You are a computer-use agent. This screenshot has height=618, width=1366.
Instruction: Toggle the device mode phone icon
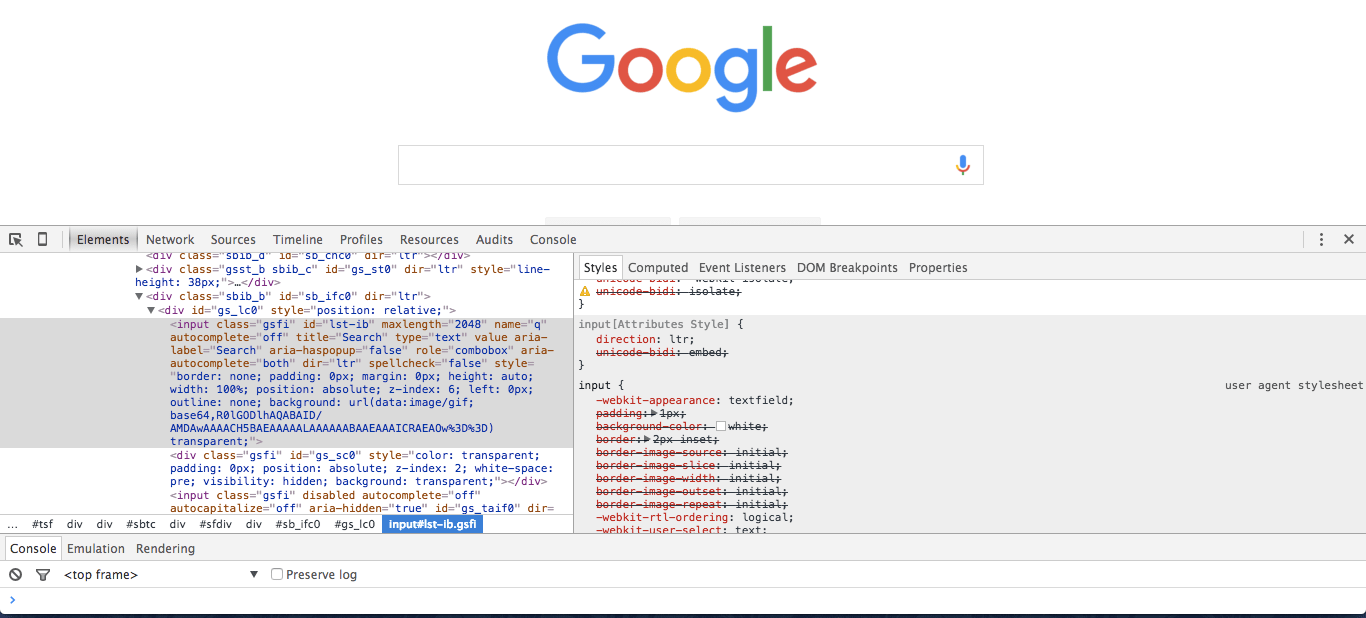(42, 240)
